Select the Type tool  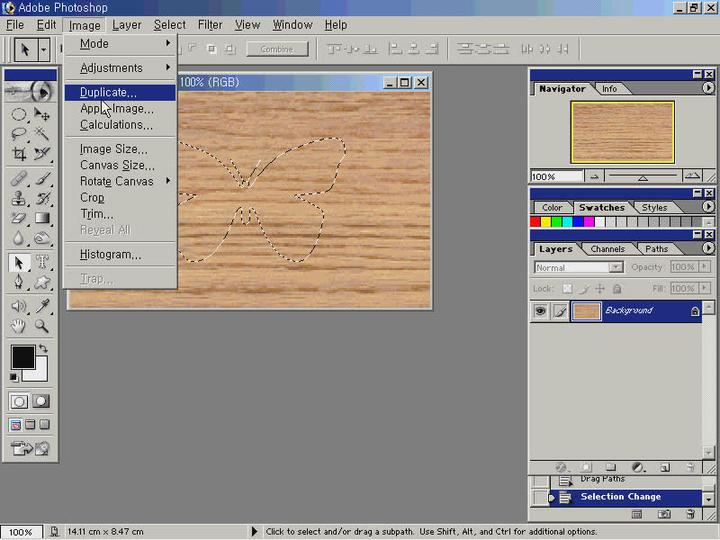pos(42,263)
